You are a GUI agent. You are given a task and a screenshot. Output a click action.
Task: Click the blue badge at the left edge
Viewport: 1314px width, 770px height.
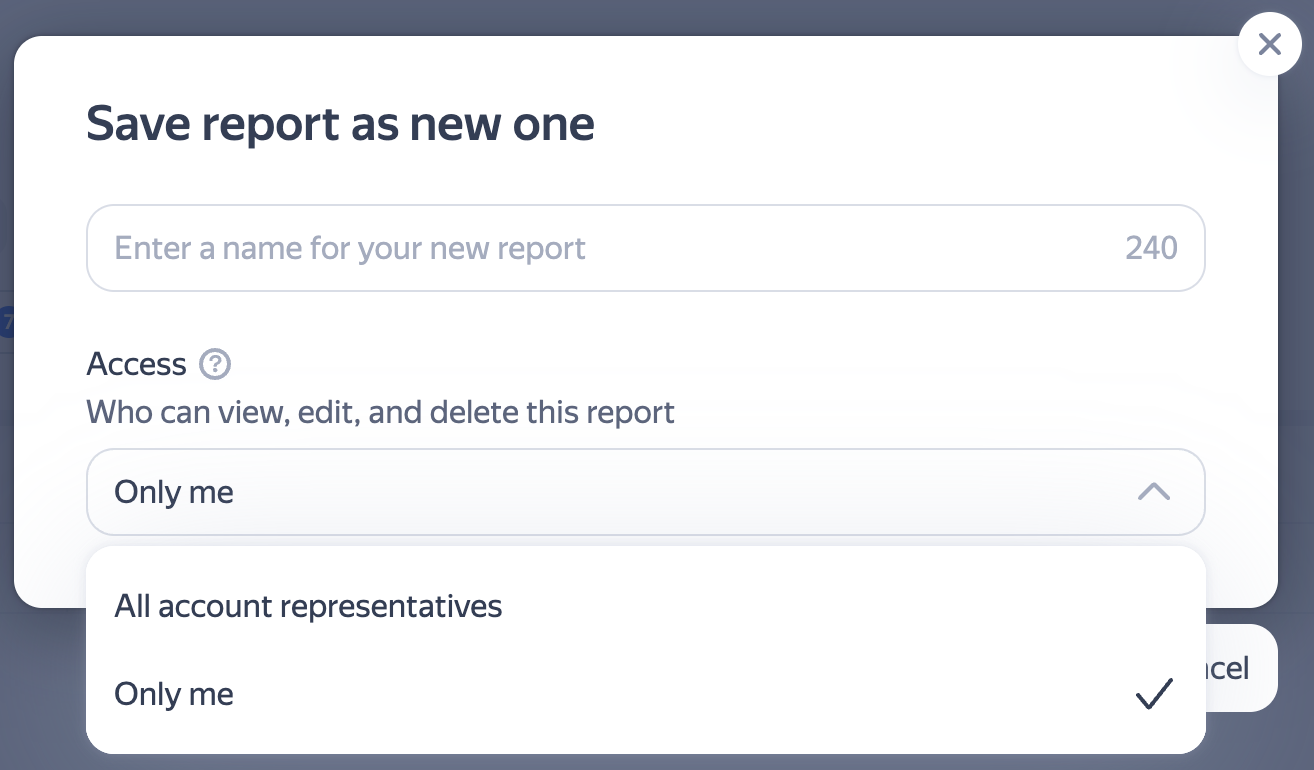[x=7, y=323]
